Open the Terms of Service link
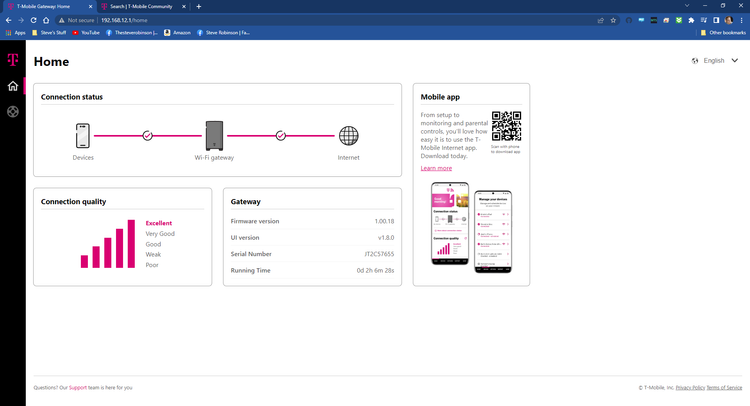This screenshot has height=406, width=750. 724,388
